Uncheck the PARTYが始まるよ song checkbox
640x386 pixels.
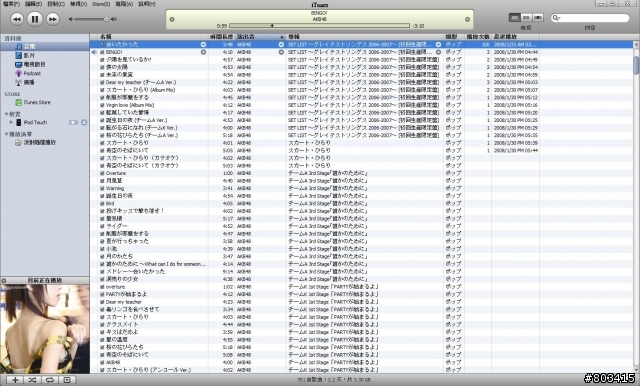102,294
